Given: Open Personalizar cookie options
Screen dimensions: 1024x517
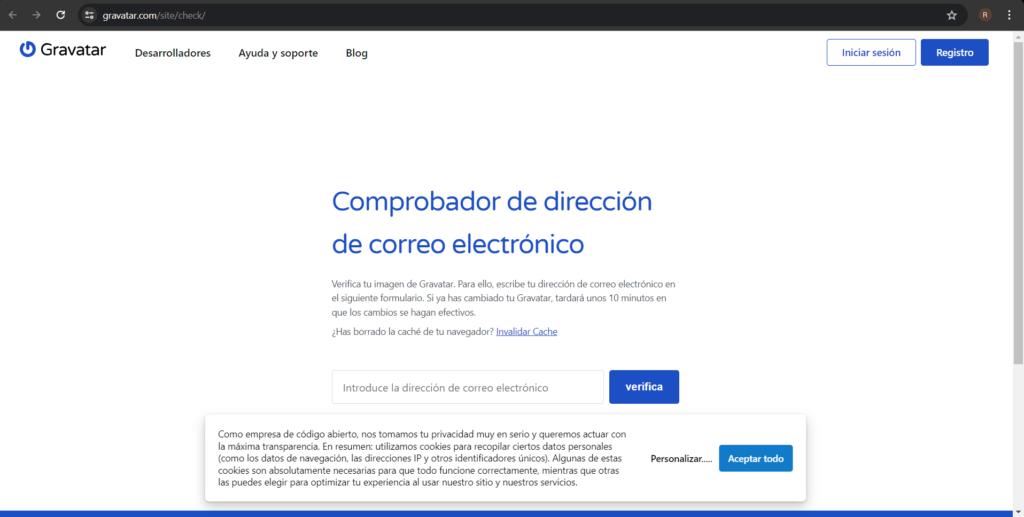Looking at the screenshot, I should pyautogui.click(x=681, y=459).
